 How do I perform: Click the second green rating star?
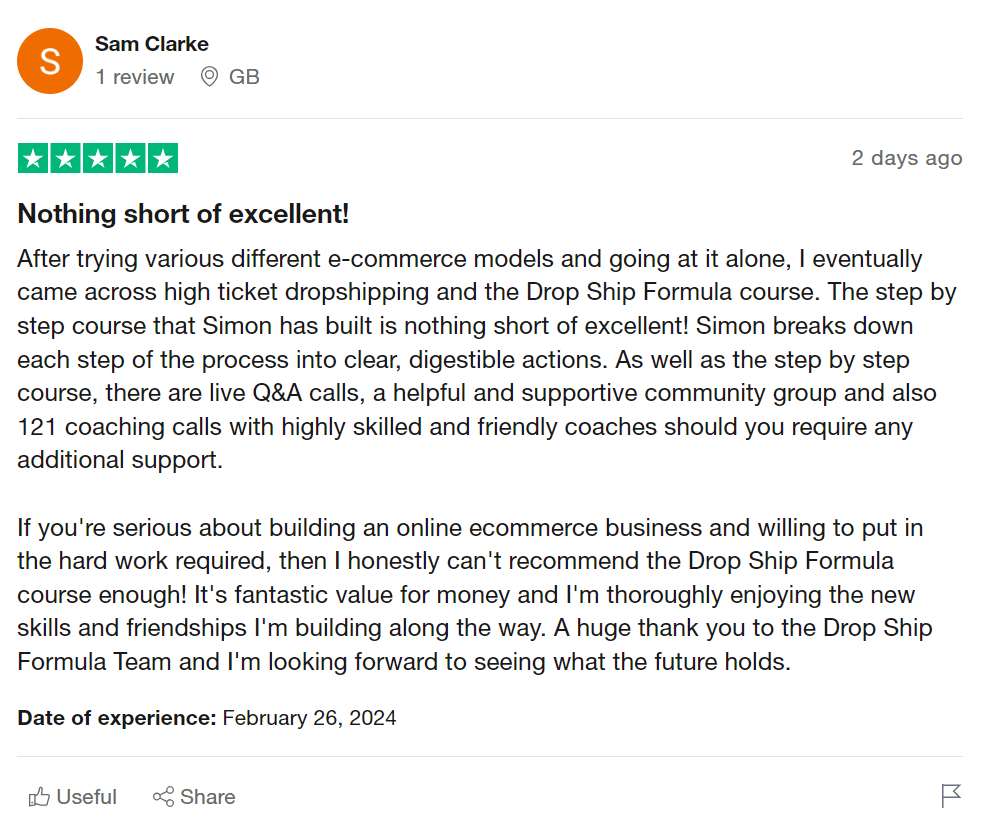pyautogui.click(x=65, y=158)
